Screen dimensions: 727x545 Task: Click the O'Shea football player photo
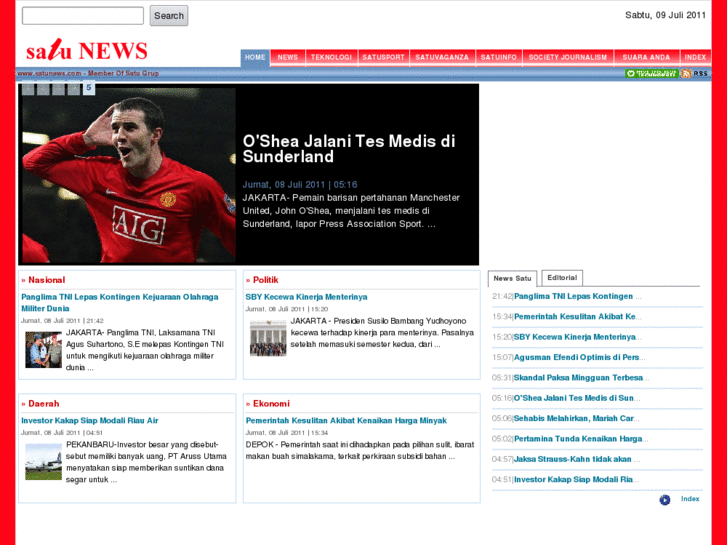[129, 175]
